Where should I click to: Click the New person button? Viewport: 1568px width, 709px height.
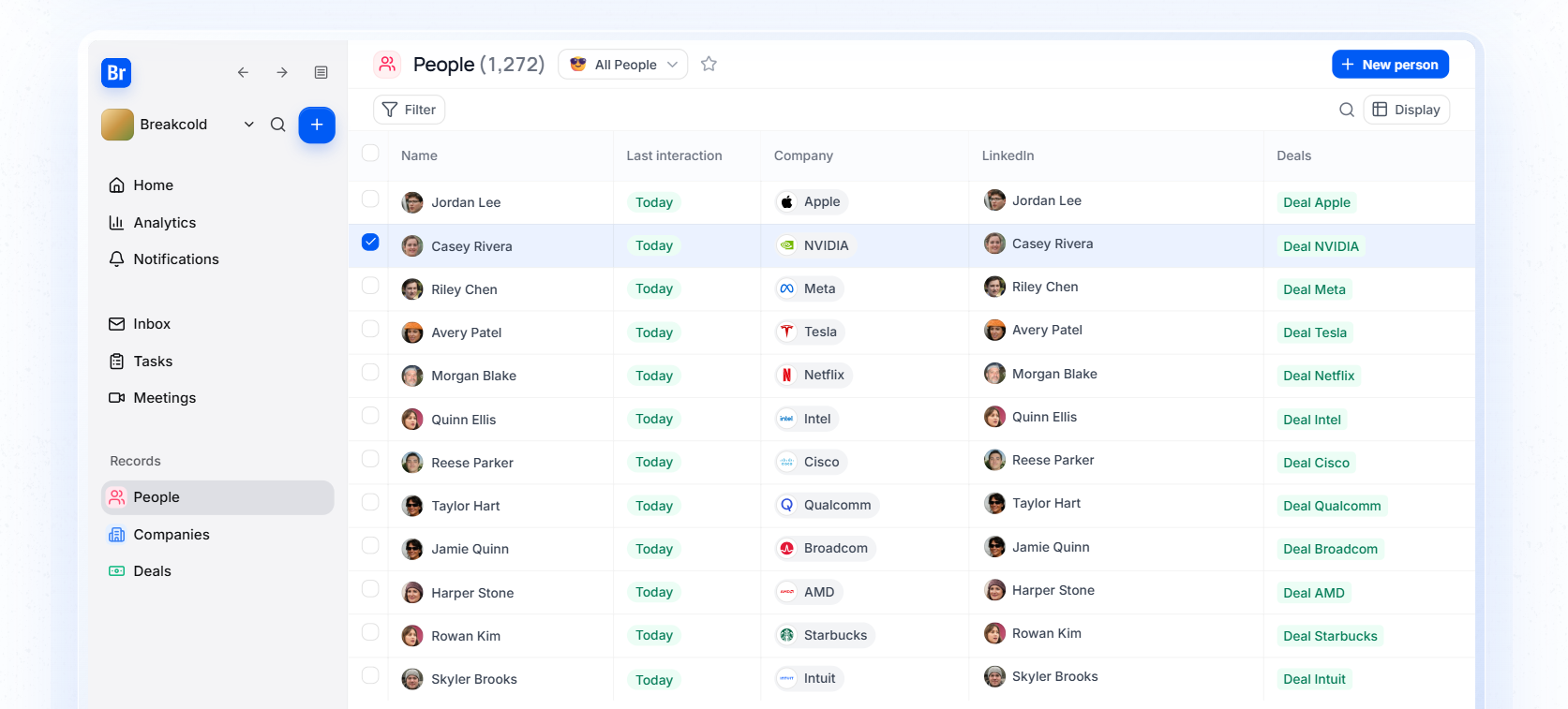1391,64
